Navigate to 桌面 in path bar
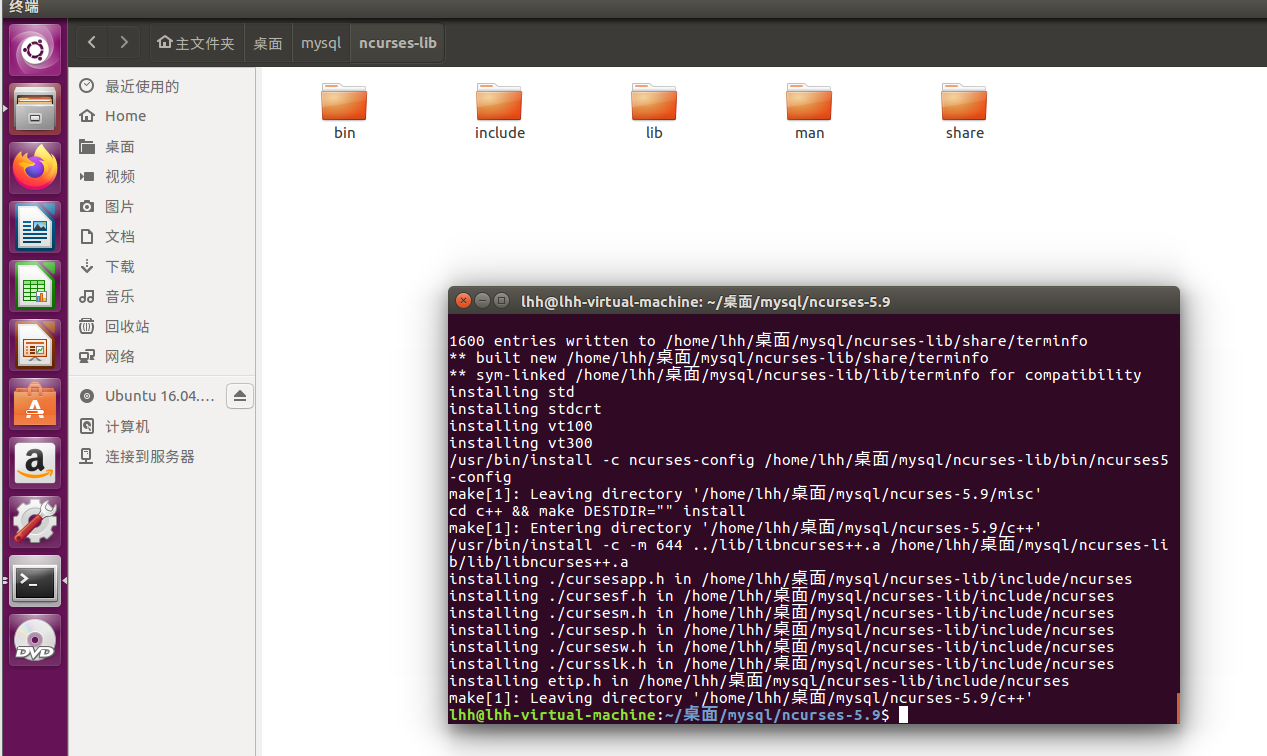The image size is (1267, 756). coord(268,43)
